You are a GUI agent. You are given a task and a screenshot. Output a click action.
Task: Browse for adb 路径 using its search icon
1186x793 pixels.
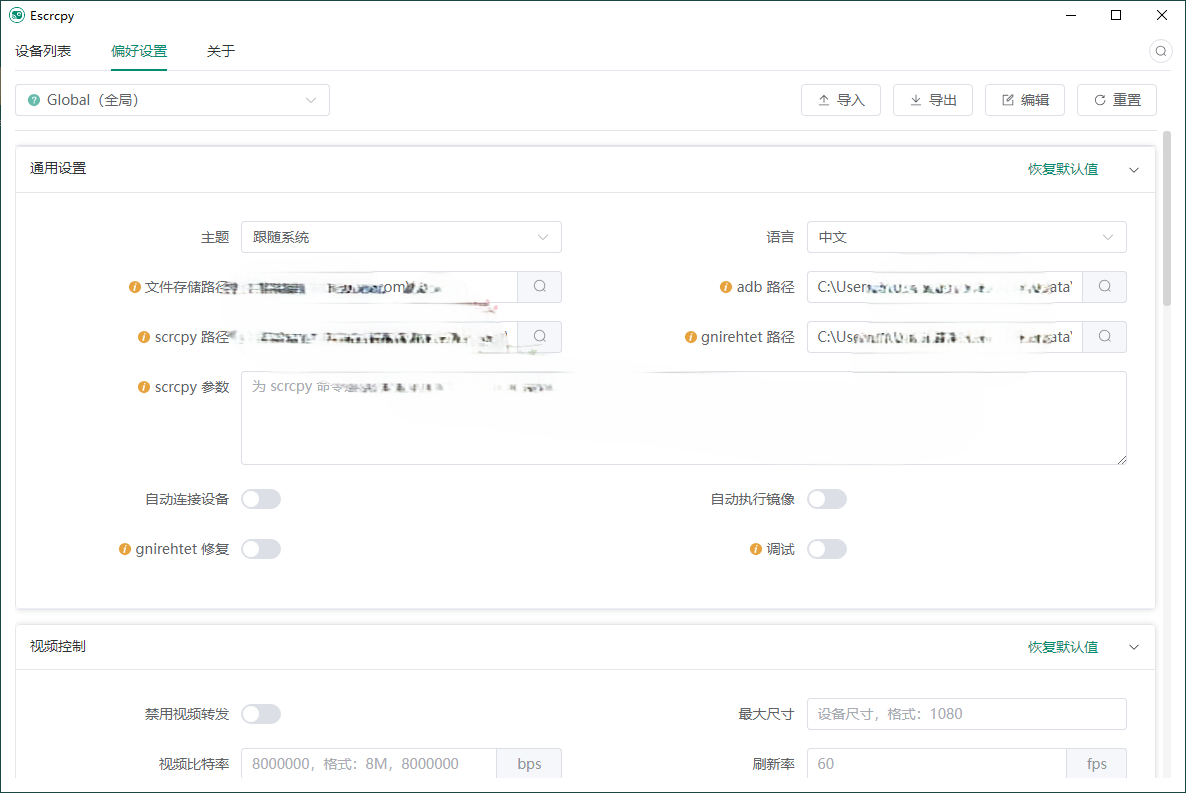1104,287
